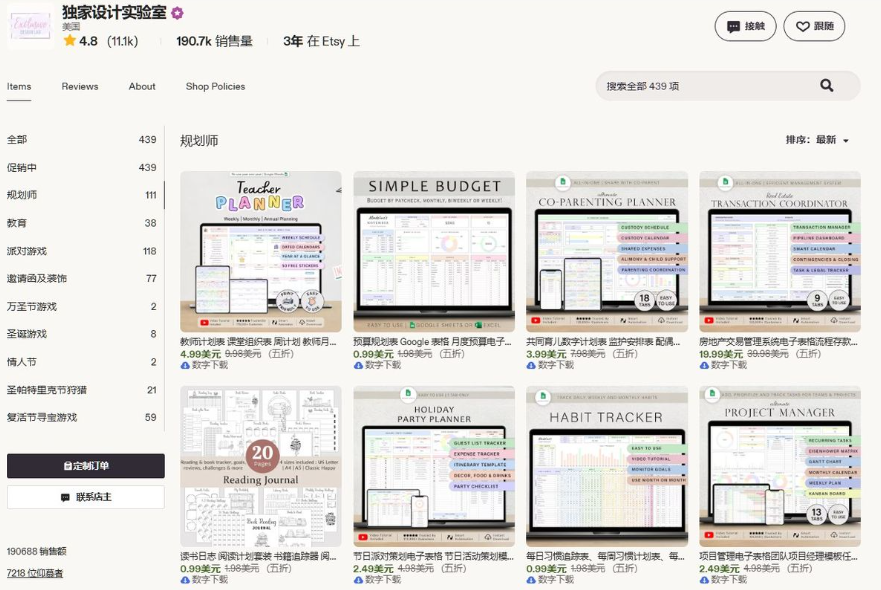Open the Project Manager product thumbnail
Viewport: 881px width, 590px height.
780,466
